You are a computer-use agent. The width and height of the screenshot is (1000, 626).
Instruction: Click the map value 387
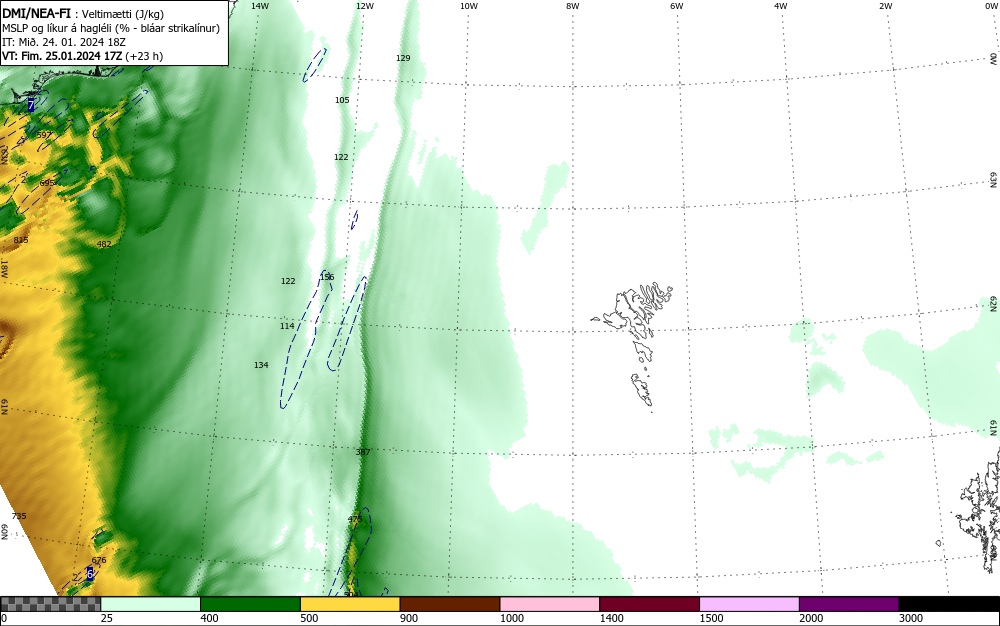(363, 452)
